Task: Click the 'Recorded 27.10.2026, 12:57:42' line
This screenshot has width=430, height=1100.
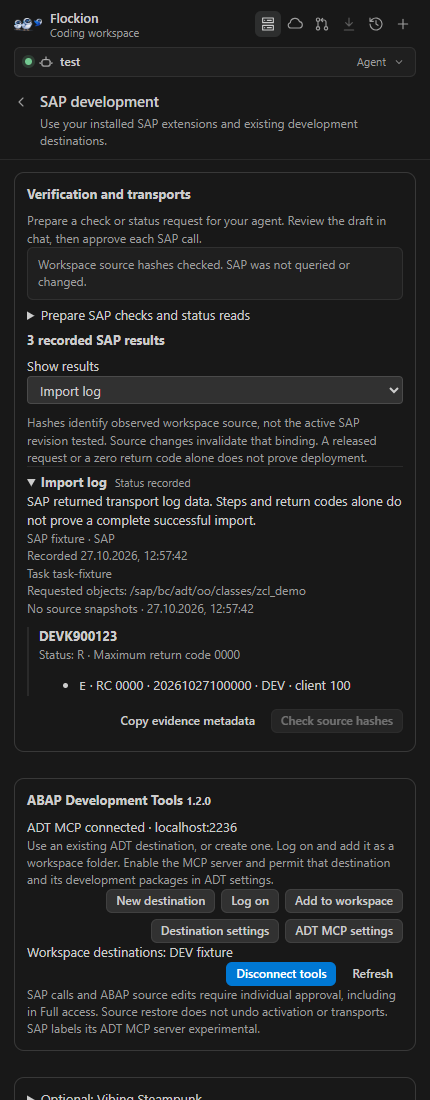Action: click(107, 556)
